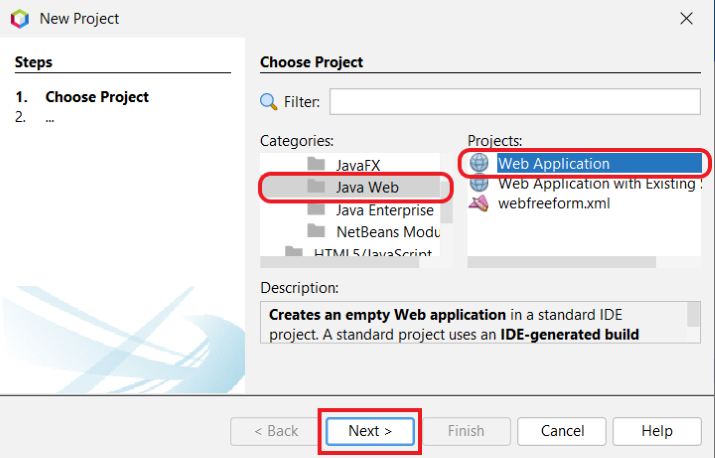The image size is (715, 458).
Task: Click the Web Application globe icon
Action: (479, 164)
